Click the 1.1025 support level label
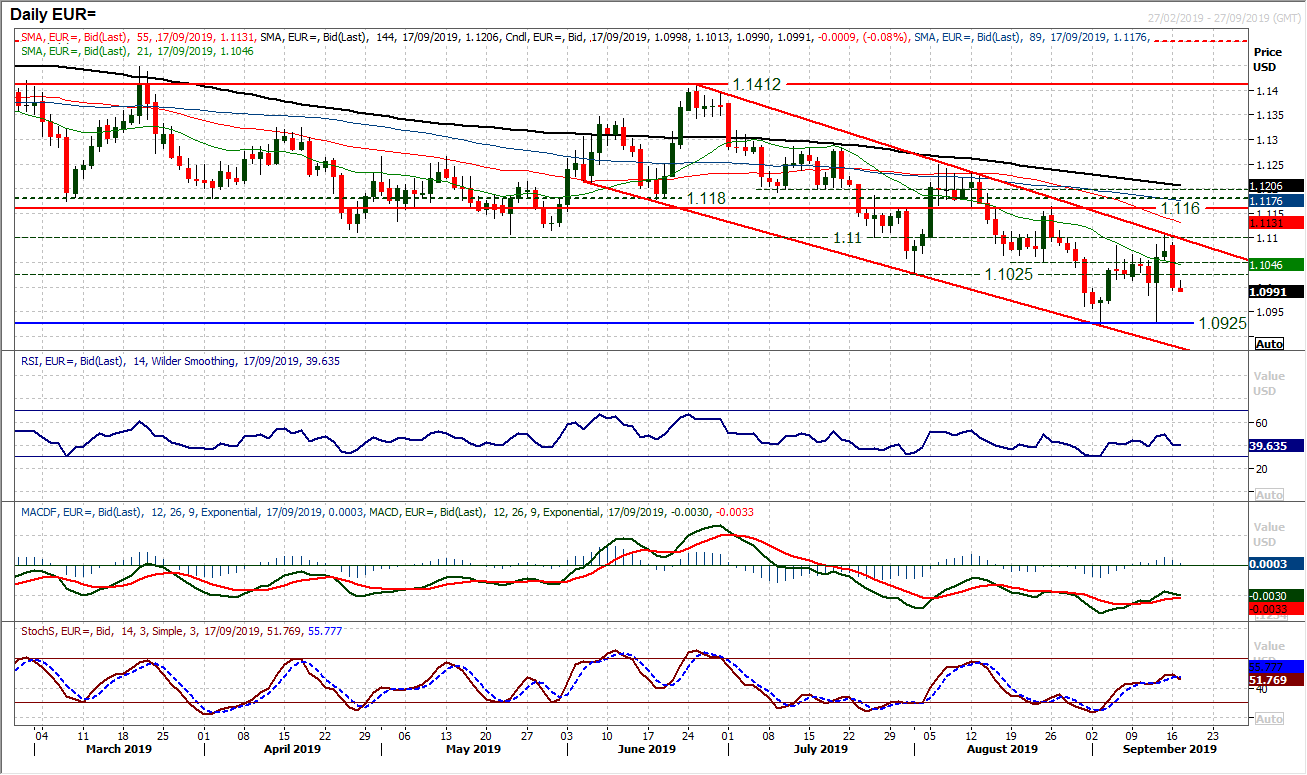Viewport: 1307px width, 775px height. [x=1010, y=273]
